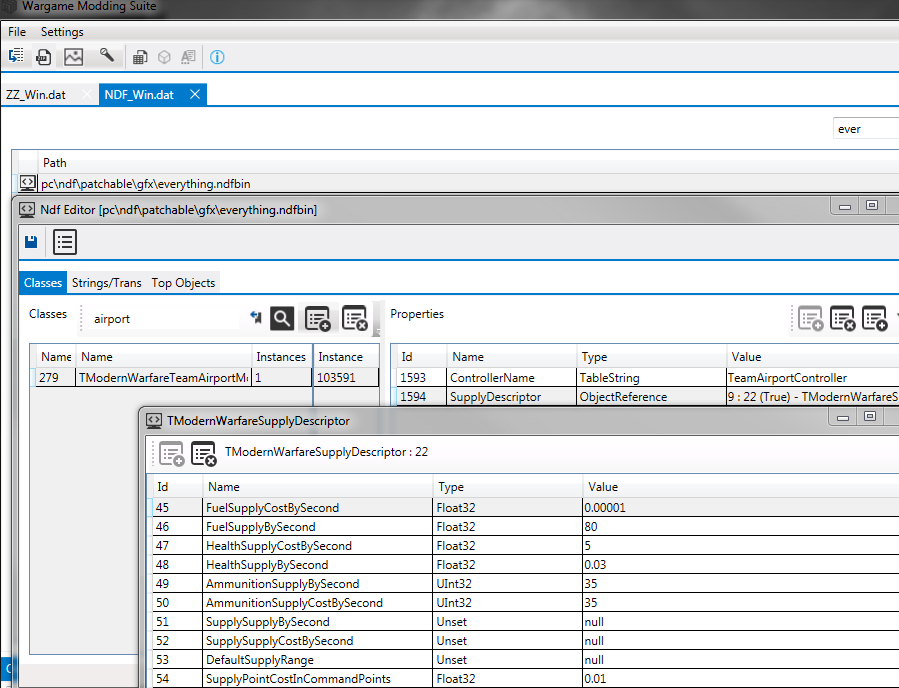Close the NDF_Win.dat tab

(x=195, y=94)
